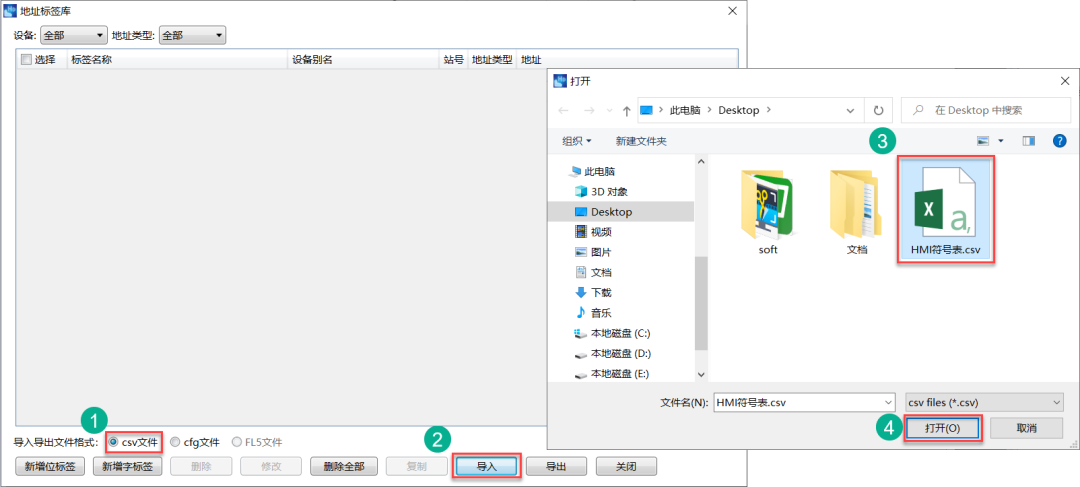Select the HMI符号表.csv file icon
Screen dimensions: 1080x487
tap(945, 209)
